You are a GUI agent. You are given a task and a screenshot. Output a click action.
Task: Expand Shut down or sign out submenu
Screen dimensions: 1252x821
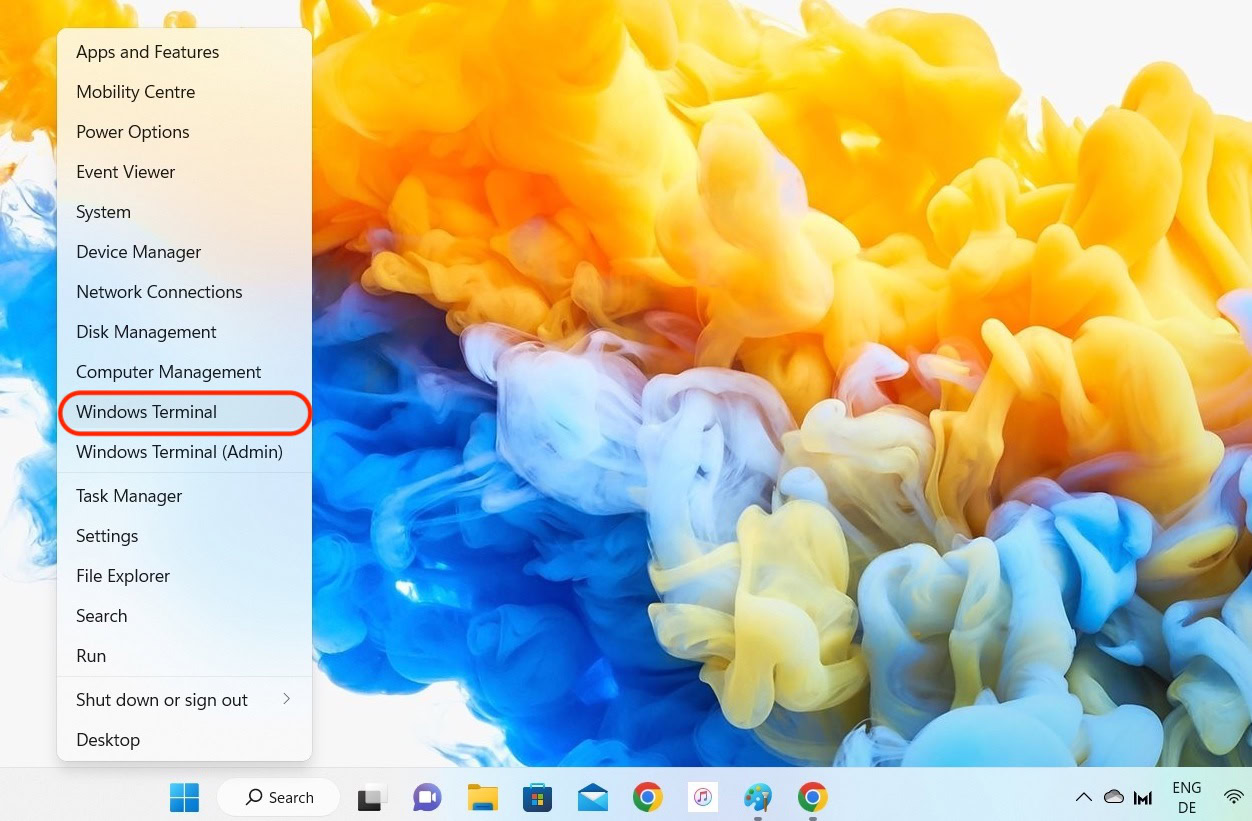click(x=185, y=700)
